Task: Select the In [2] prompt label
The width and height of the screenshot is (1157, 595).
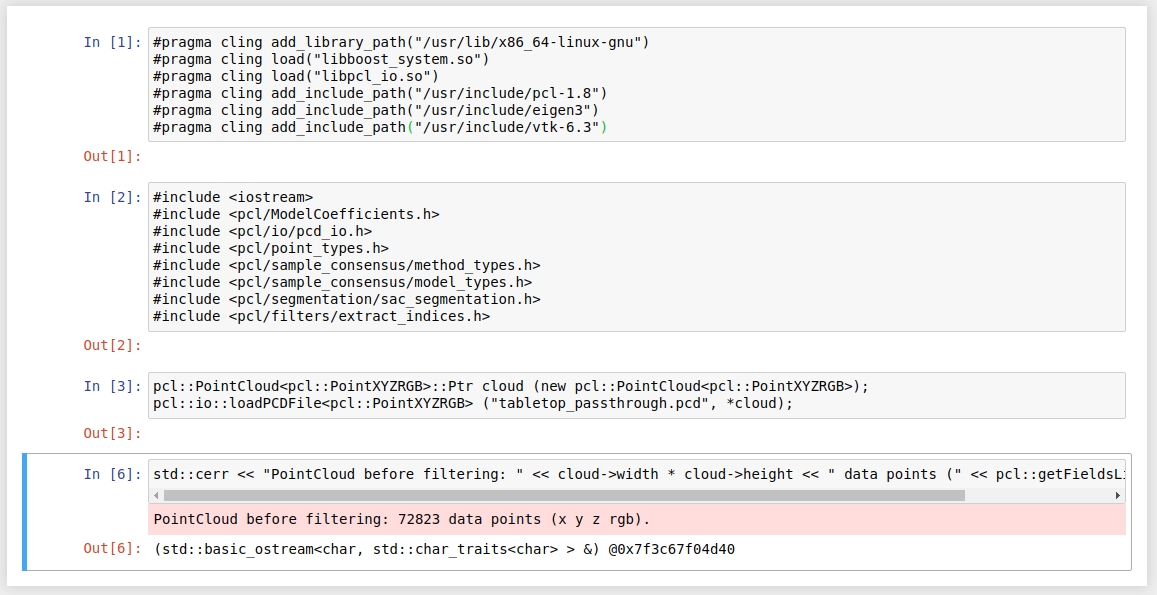Action: pos(112,197)
